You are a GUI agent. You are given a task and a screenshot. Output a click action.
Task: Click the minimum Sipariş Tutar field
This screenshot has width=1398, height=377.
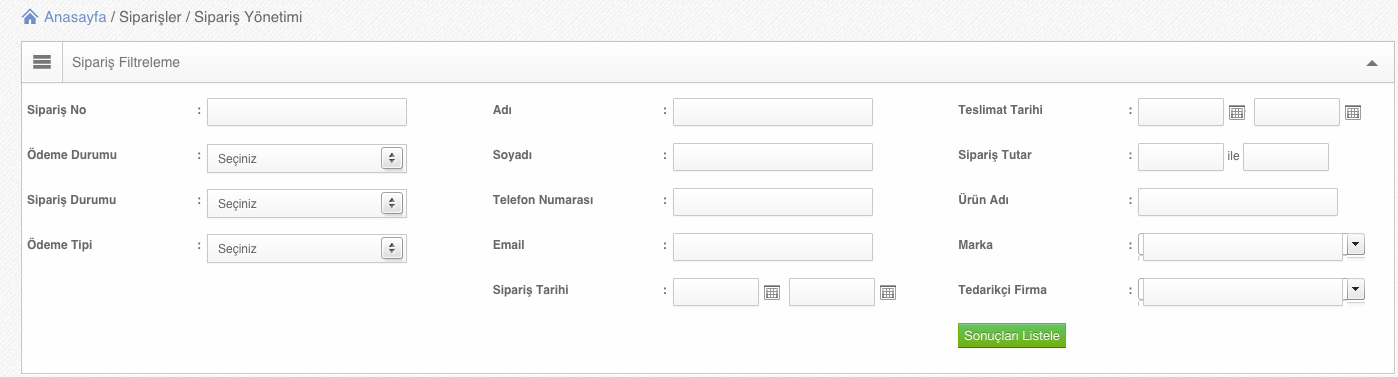click(1181, 156)
